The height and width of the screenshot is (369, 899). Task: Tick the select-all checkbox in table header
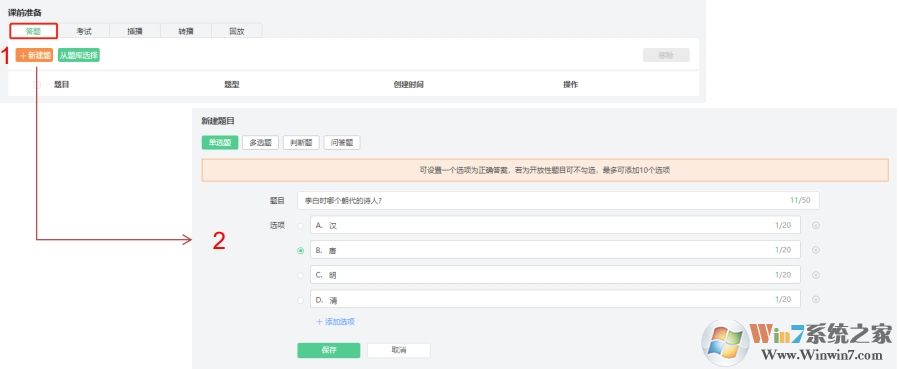point(38,84)
